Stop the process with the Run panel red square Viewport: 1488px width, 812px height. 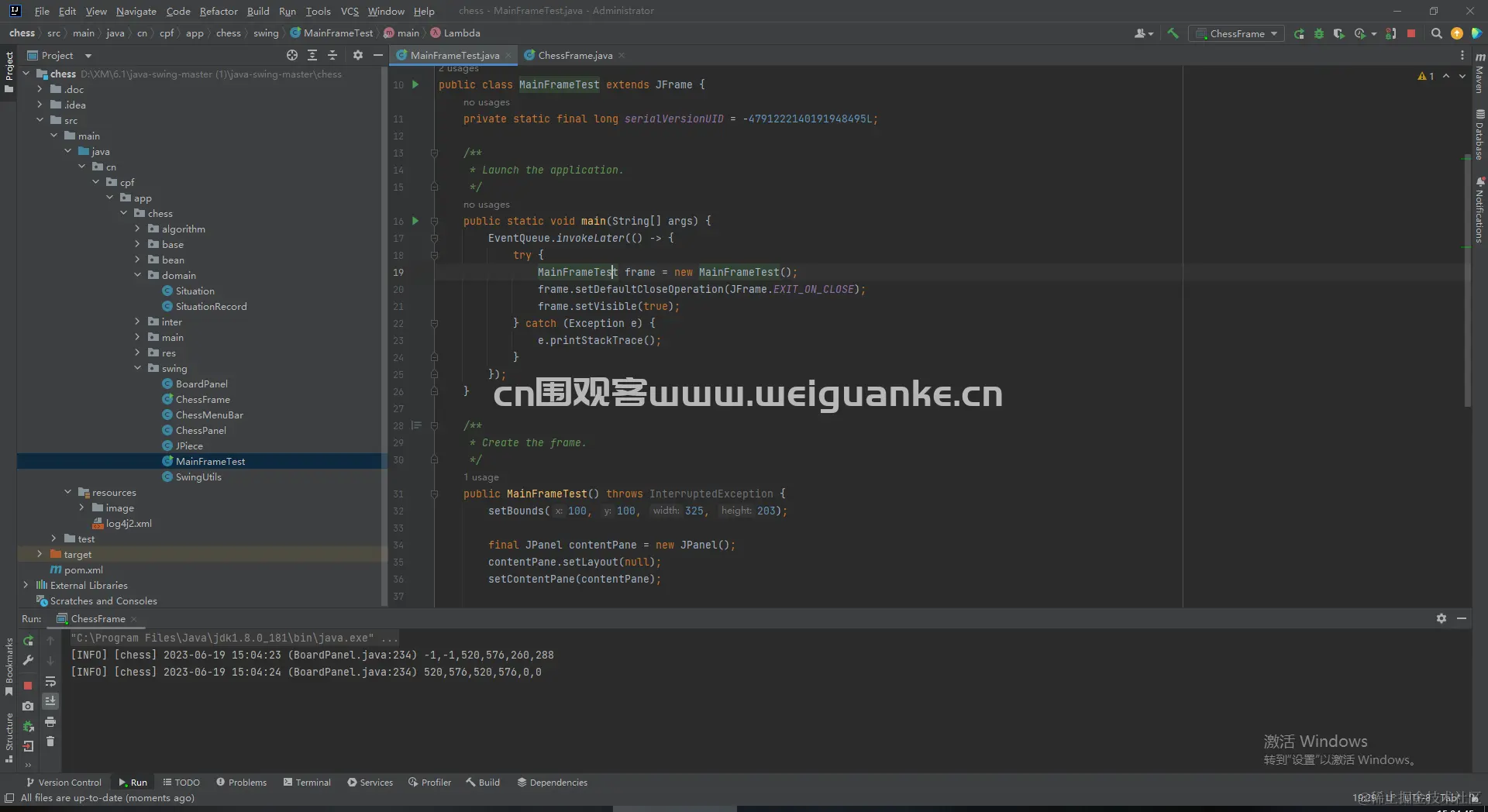click(28, 685)
